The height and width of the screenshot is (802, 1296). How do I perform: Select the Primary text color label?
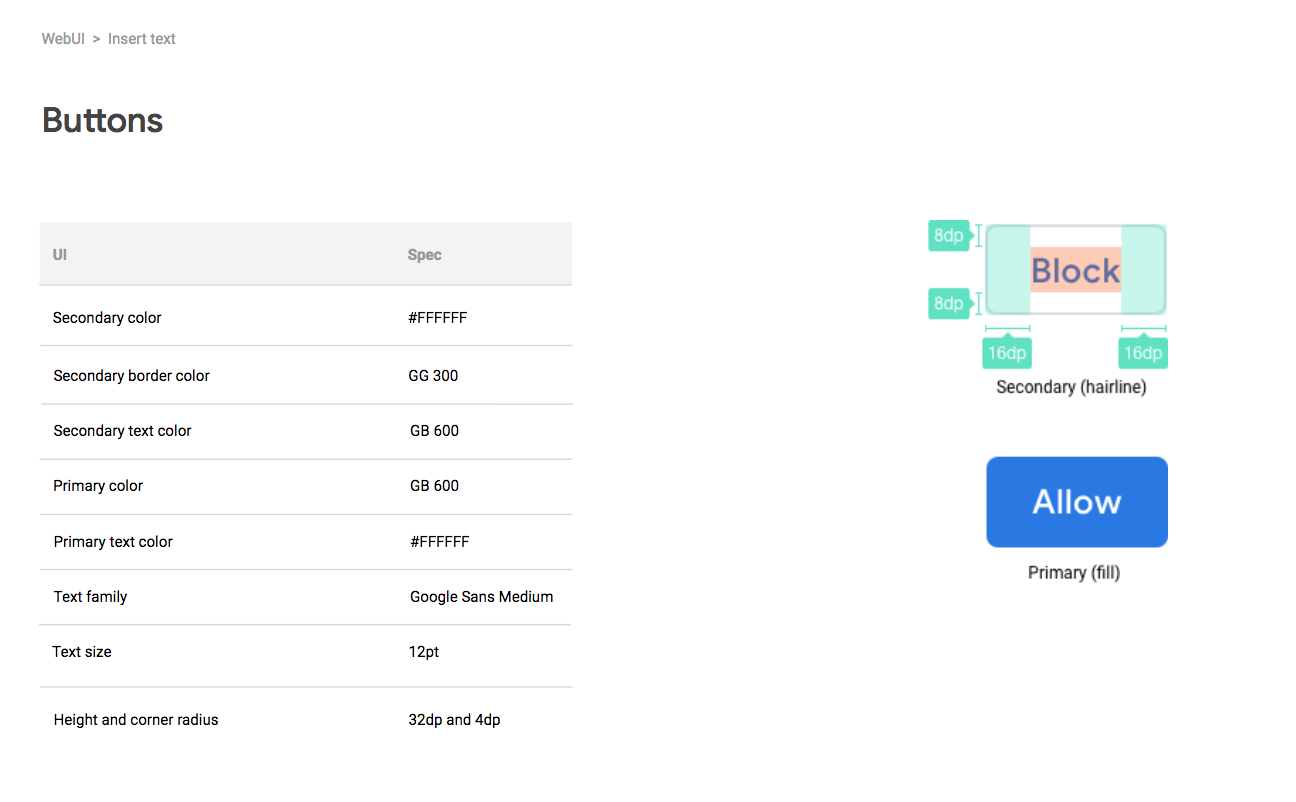click(113, 542)
